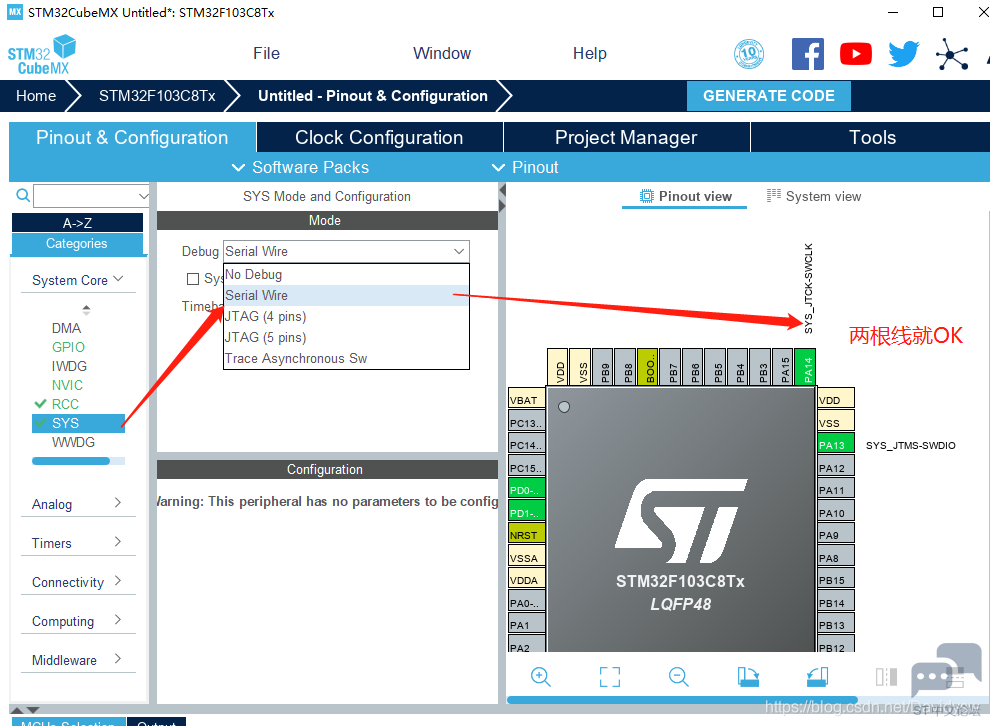The height and width of the screenshot is (726, 990).
Task: Rotate the chip counter-clockwise
Action: click(817, 677)
